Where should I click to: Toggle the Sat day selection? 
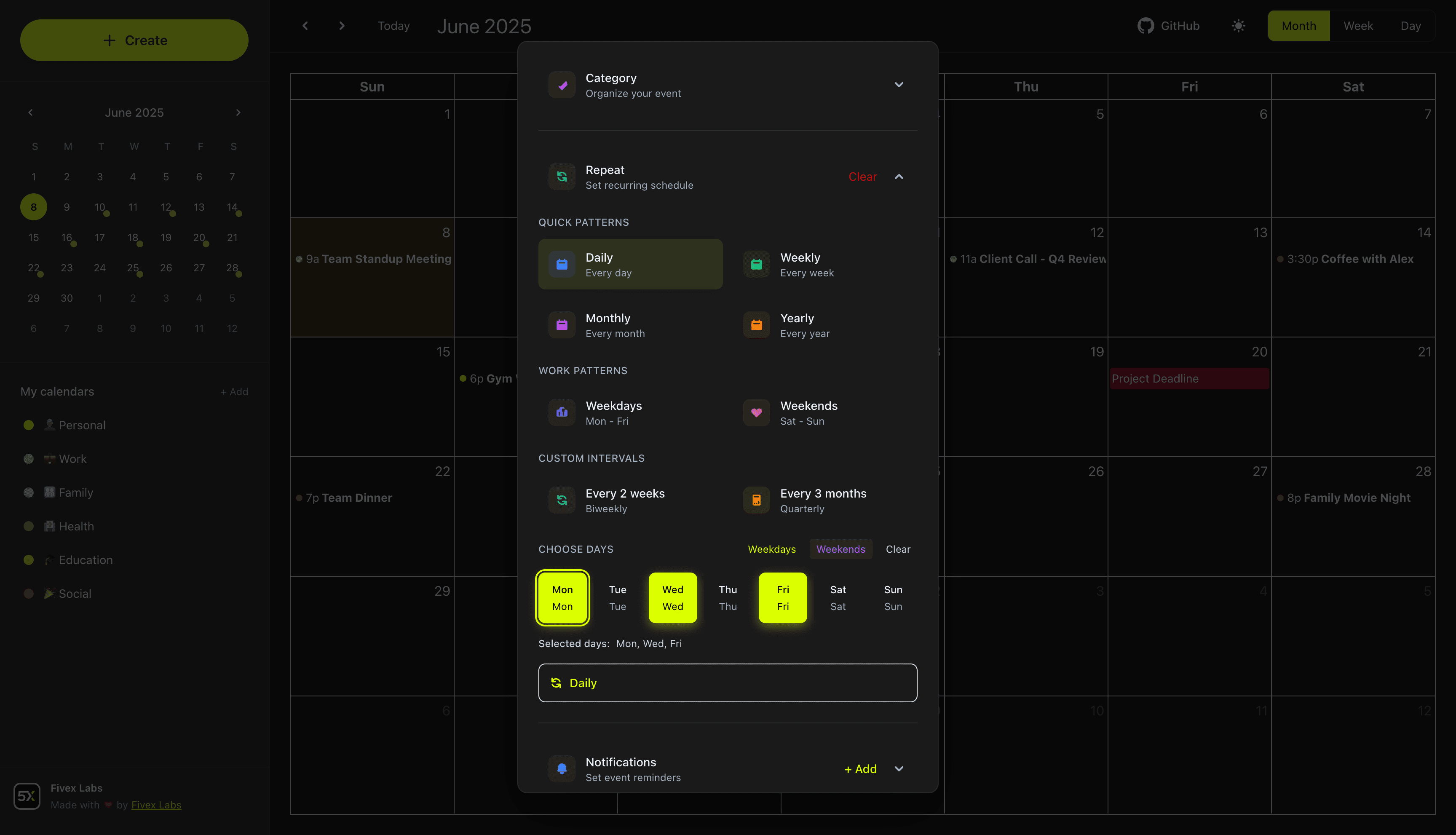pyautogui.click(x=838, y=597)
